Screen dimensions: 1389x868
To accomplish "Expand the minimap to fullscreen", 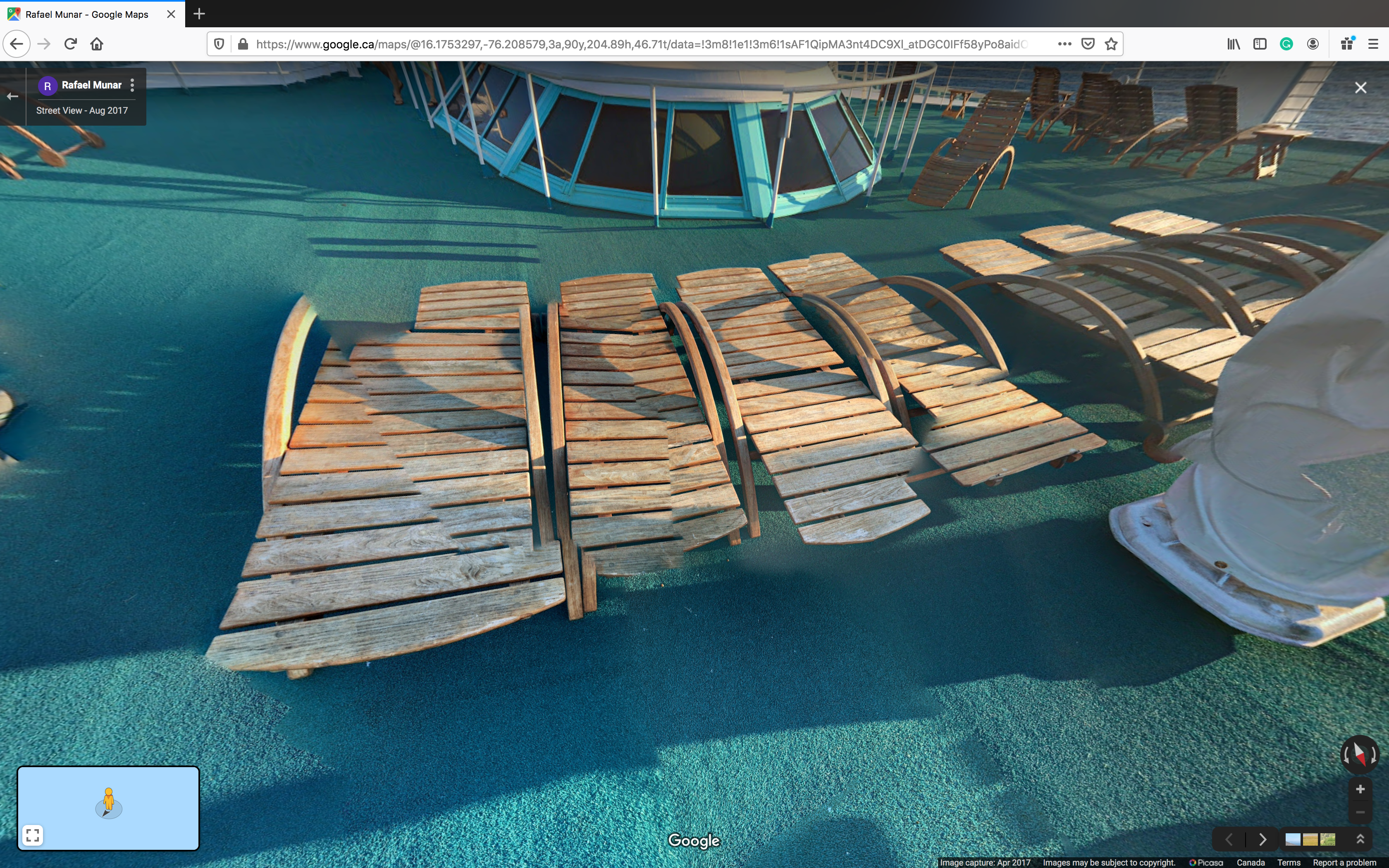I will pyautogui.click(x=33, y=835).
